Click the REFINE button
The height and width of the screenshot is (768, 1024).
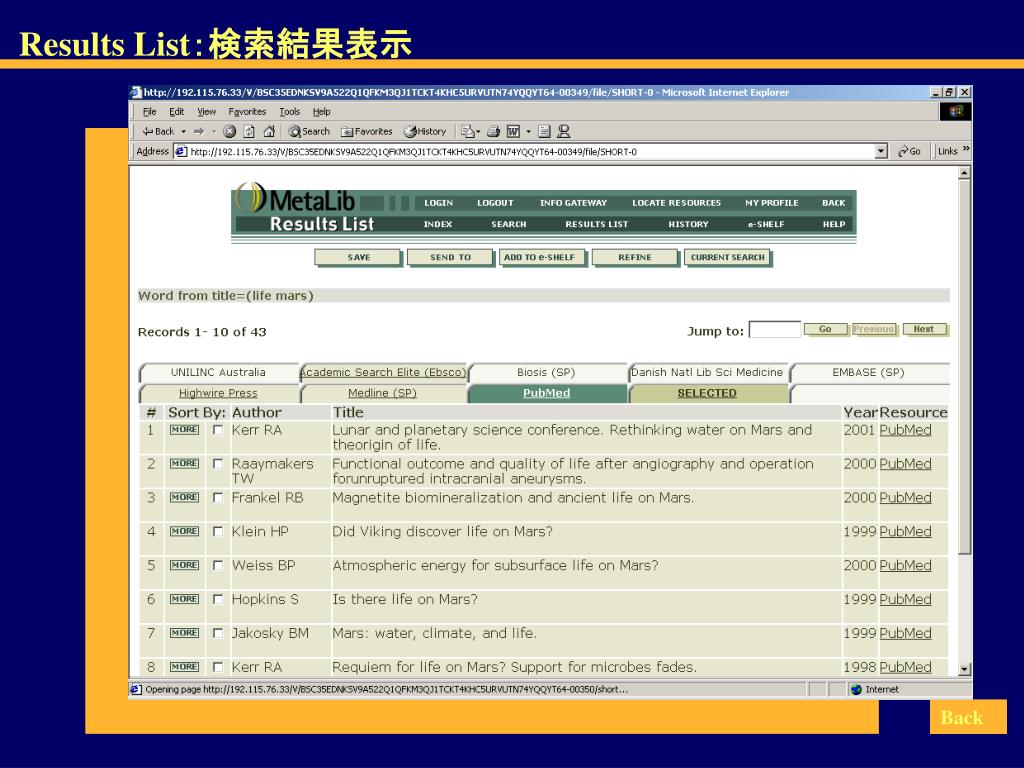[635, 257]
